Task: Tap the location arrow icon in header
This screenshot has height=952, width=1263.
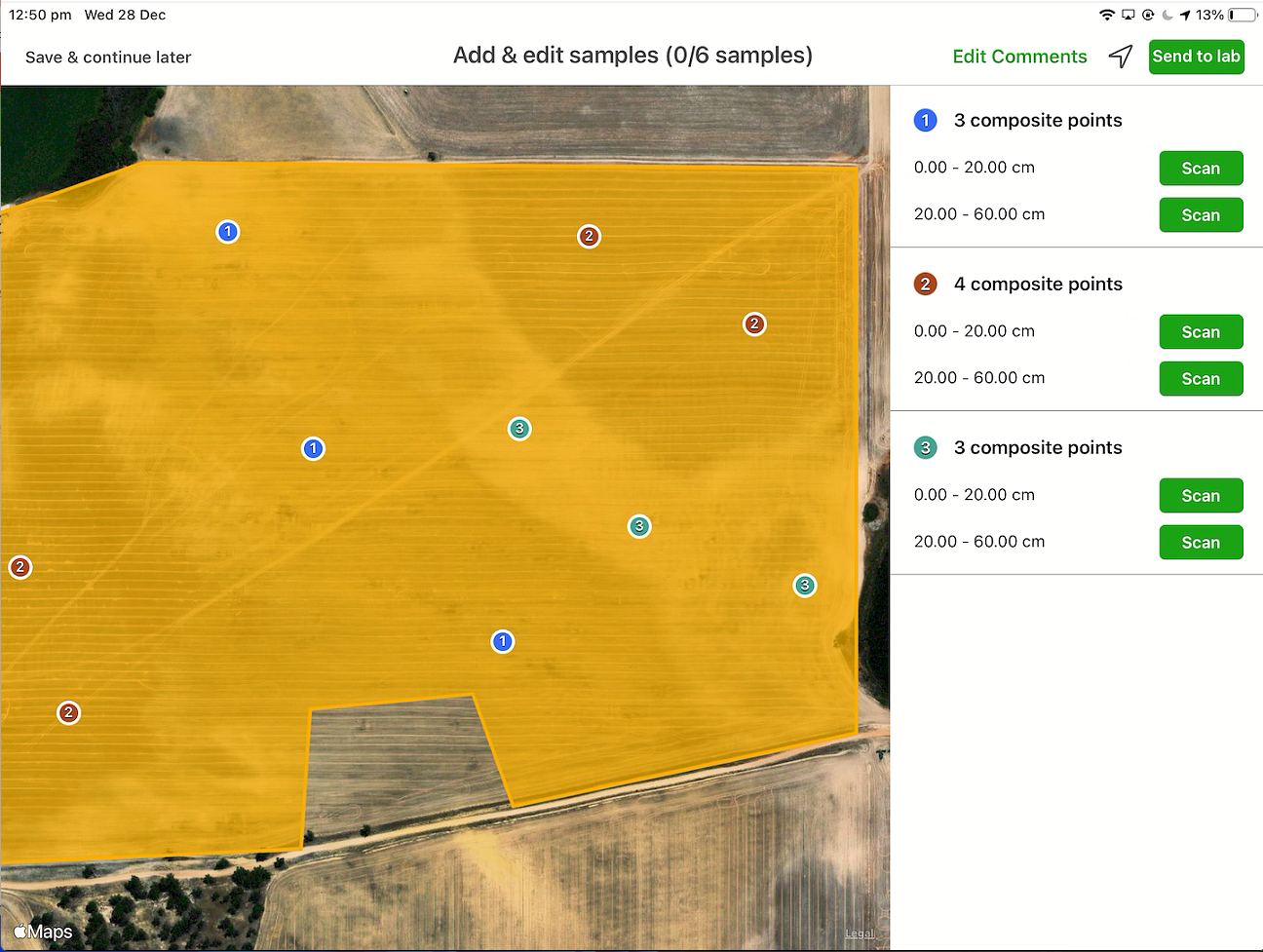Action: [1121, 57]
